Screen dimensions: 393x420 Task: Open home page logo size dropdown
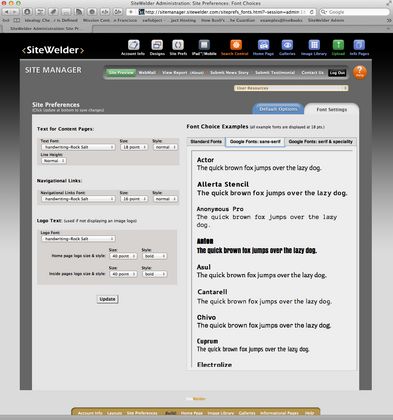pos(123,256)
